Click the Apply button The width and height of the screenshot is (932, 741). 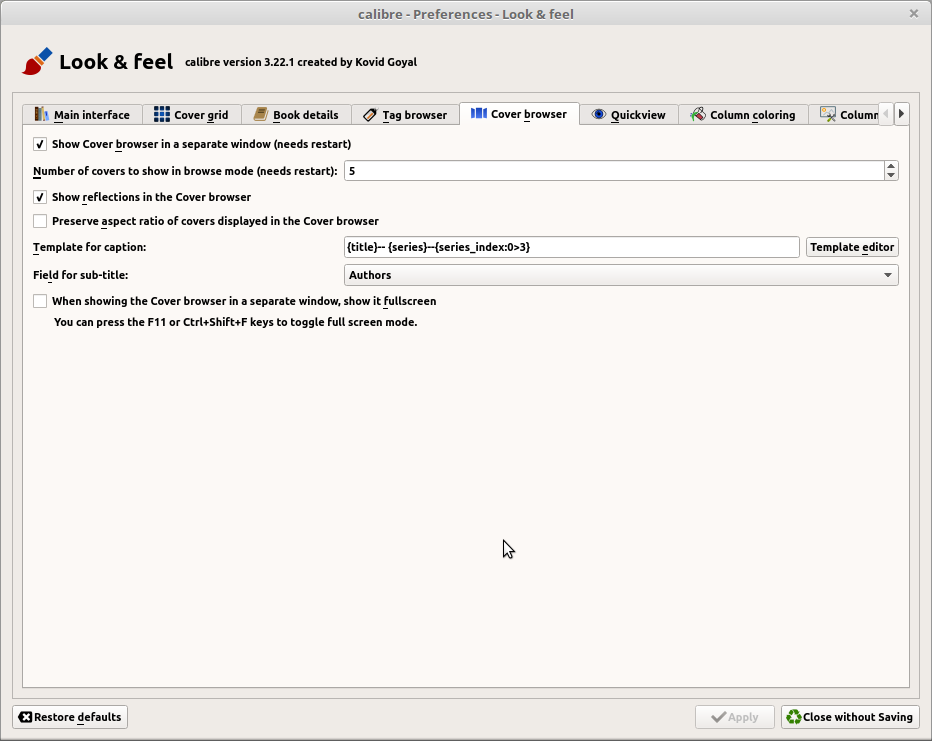pyautogui.click(x=735, y=717)
